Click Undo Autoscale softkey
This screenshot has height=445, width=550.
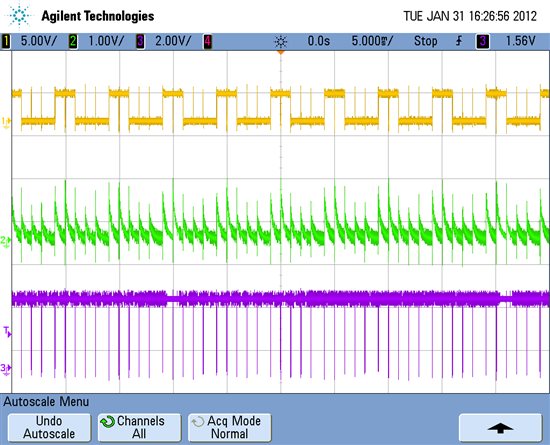click(49, 427)
